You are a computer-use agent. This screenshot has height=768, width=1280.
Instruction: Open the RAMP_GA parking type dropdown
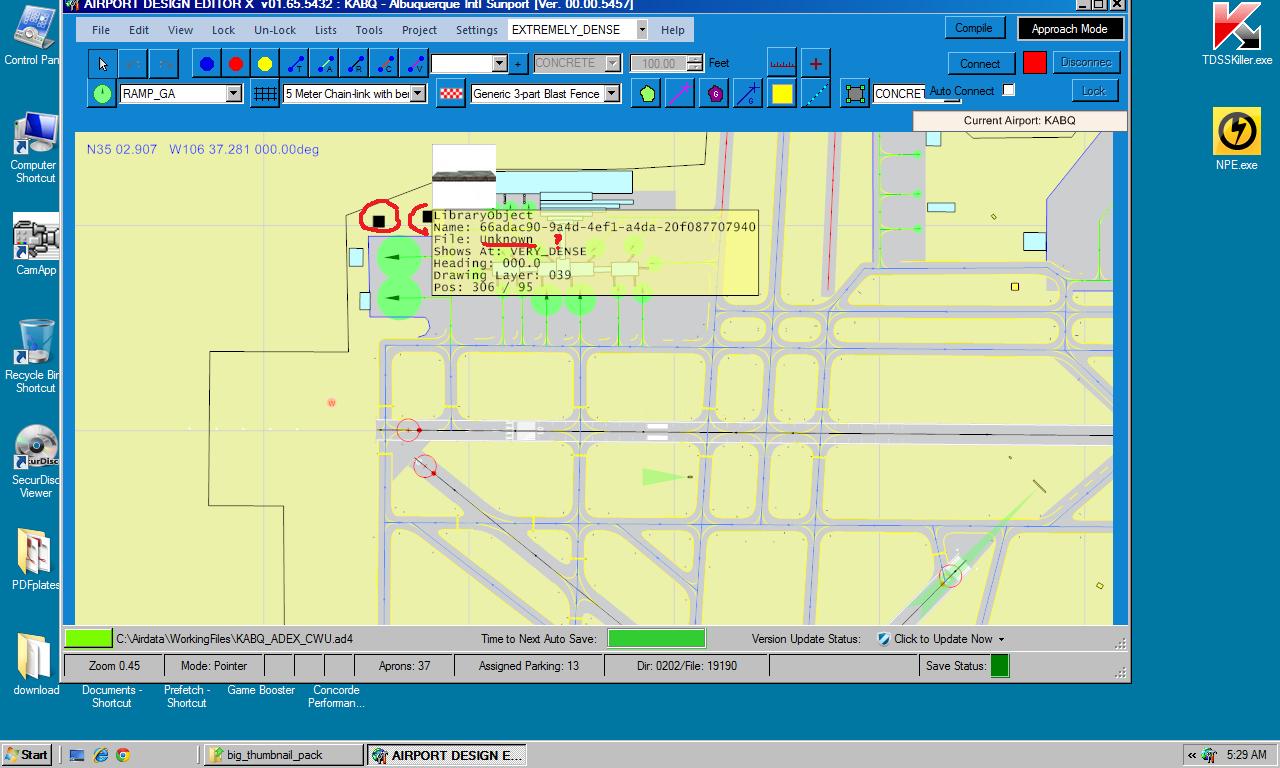click(233, 94)
